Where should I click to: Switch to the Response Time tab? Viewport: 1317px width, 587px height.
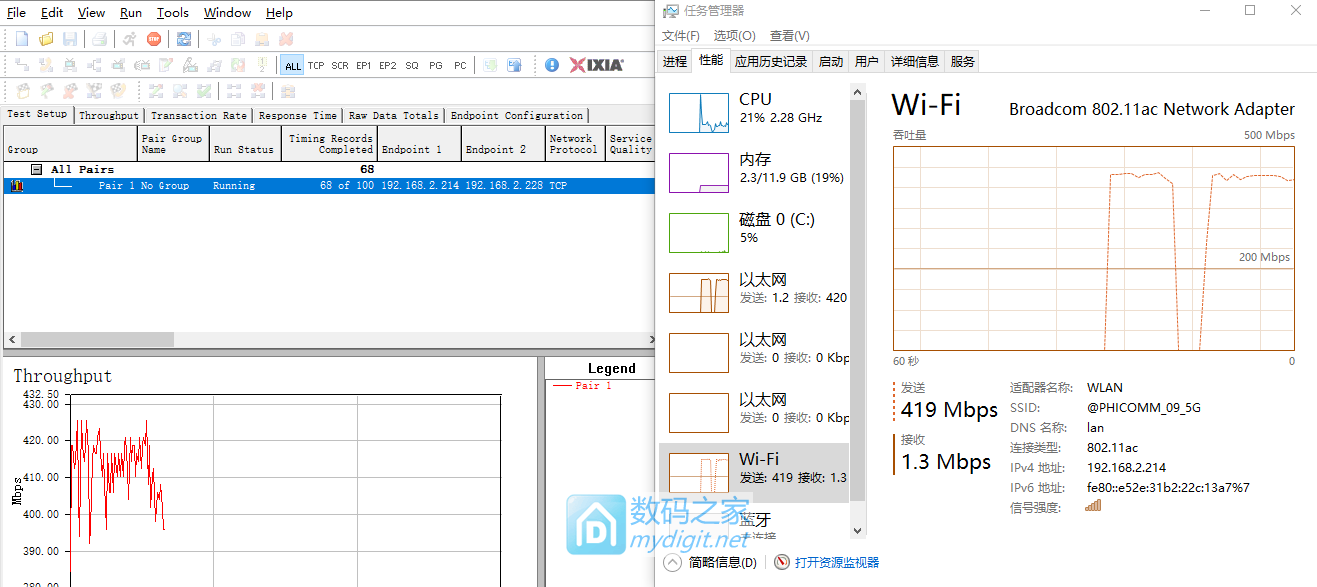297,116
